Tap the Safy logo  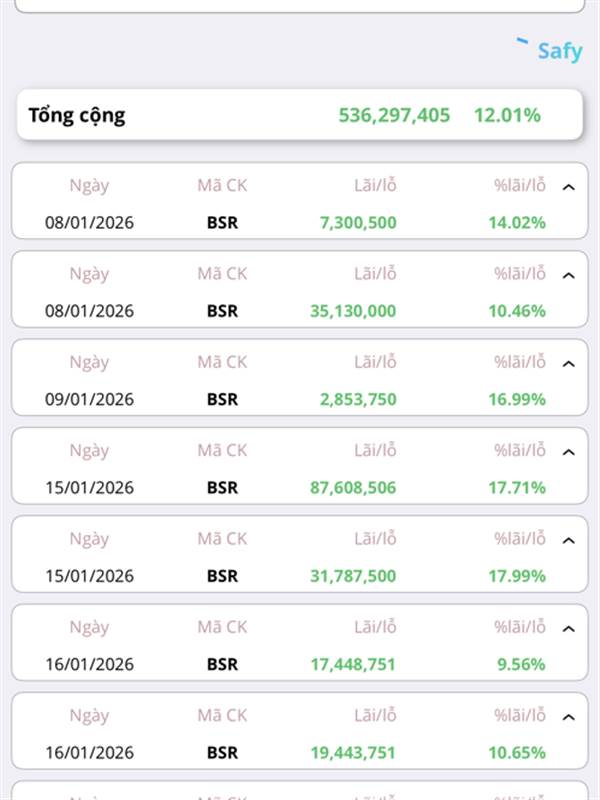click(x=549, y=49)
